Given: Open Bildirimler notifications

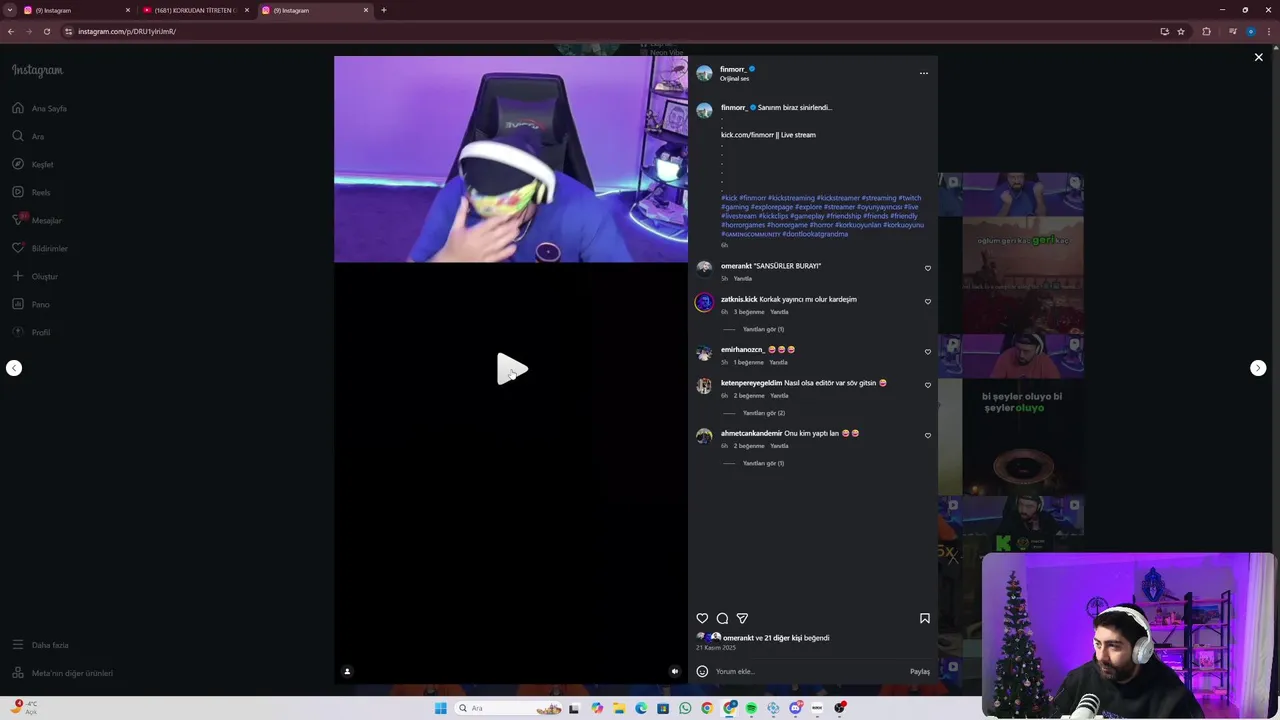Looking at the screenshot, I should [40, 248].
